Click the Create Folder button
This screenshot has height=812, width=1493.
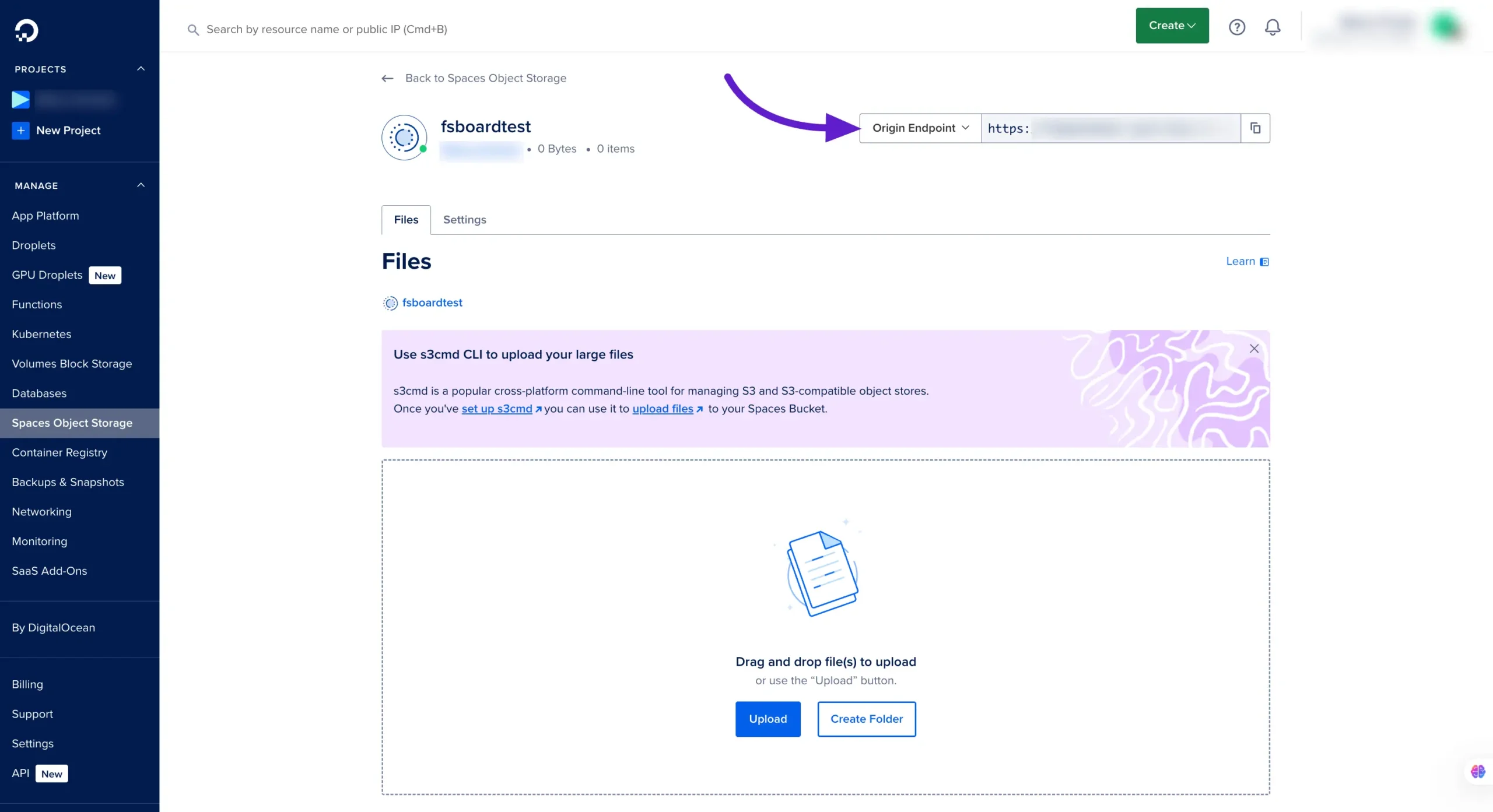click(x=866, y=719)
